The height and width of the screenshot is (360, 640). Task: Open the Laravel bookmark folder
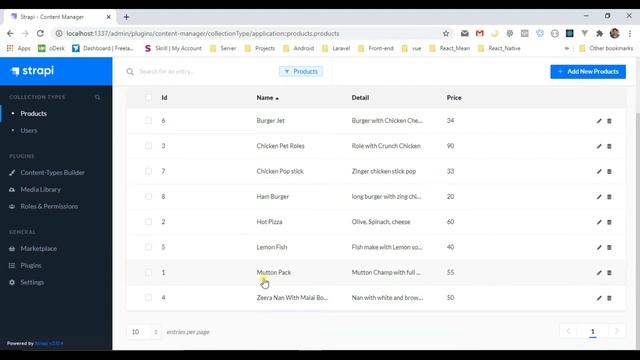pos(336,48)
